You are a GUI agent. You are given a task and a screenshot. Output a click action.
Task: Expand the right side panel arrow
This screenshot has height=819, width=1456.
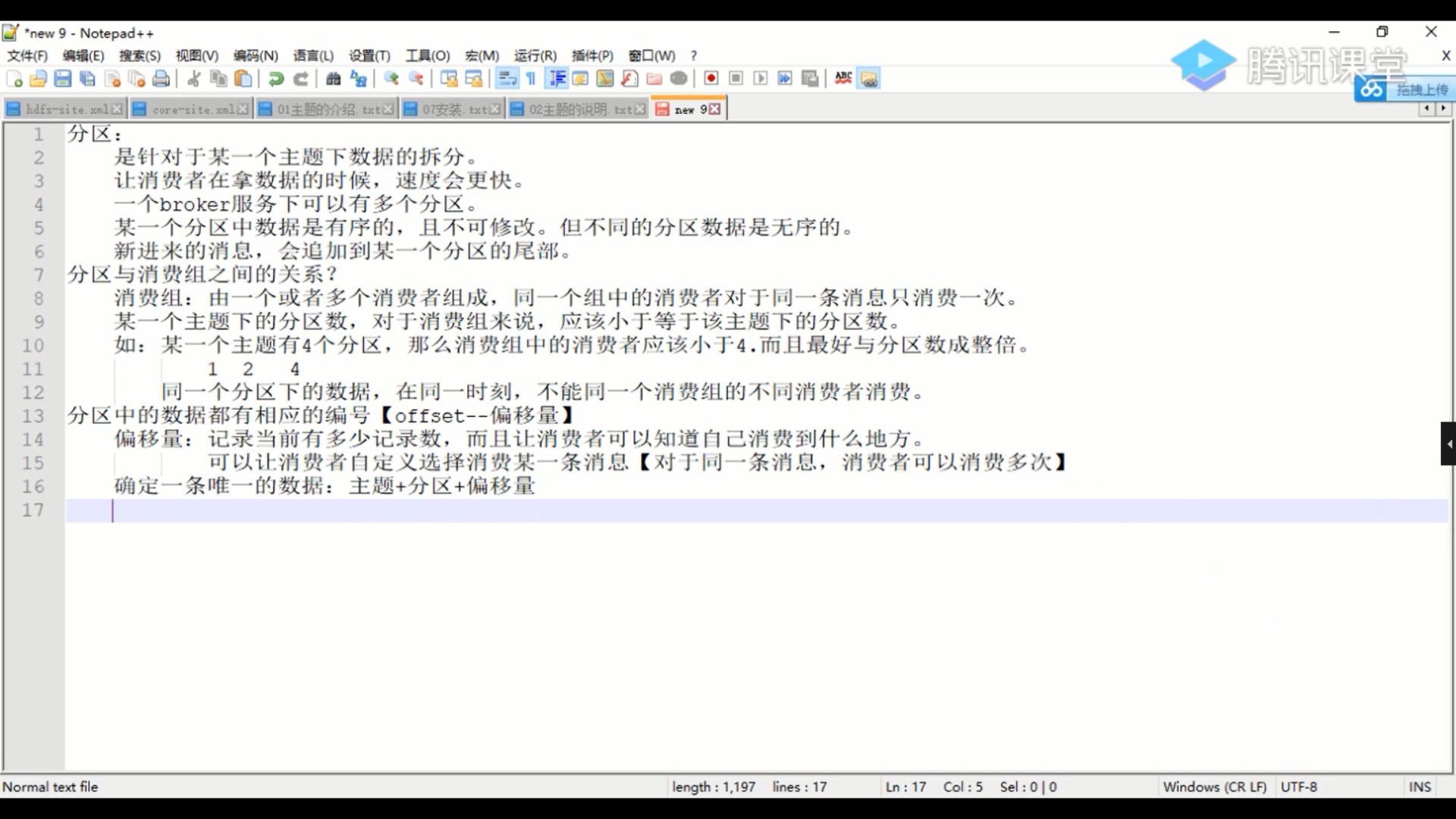[1448, 444]
